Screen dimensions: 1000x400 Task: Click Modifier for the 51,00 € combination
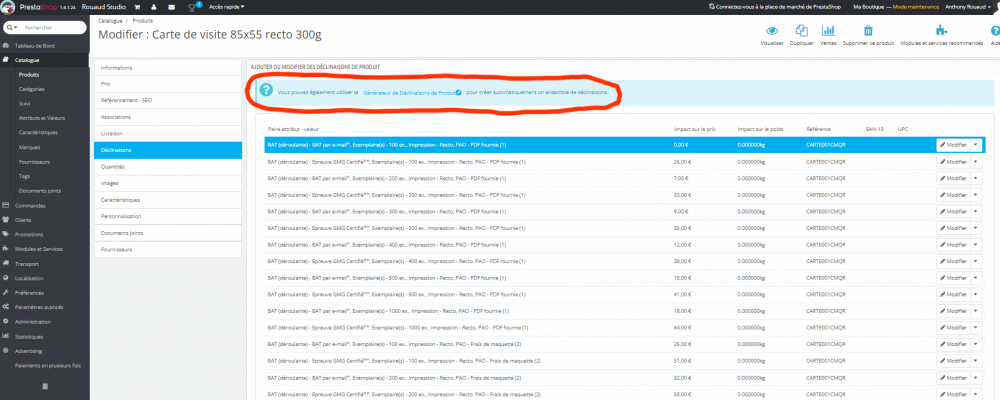click(x=953, y=360)
